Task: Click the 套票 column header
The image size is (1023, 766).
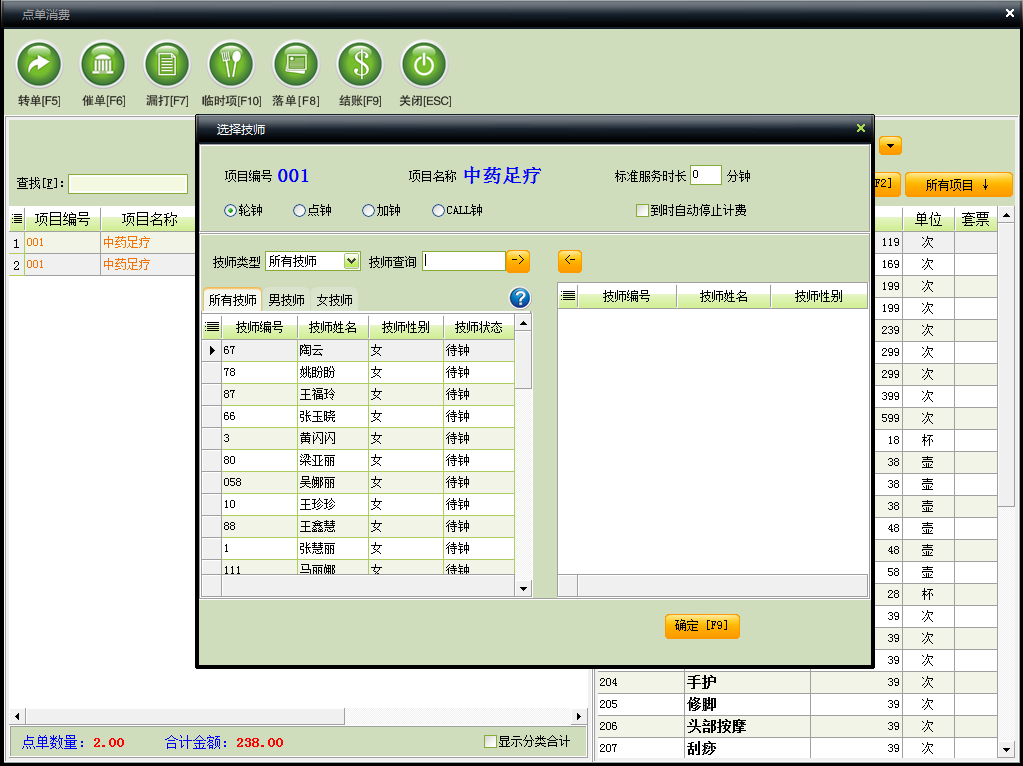Action: coord(975,219)
